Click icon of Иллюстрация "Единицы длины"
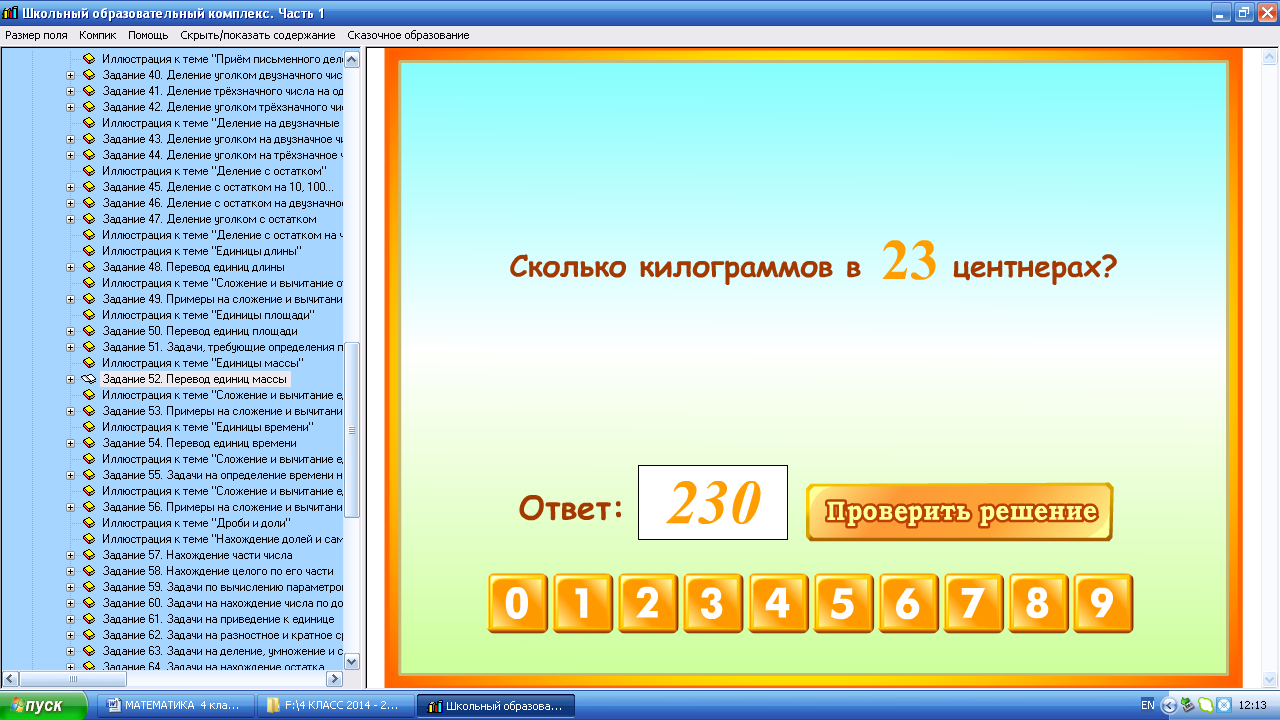This screenshot has width=1280, height=720. [88, 251]
